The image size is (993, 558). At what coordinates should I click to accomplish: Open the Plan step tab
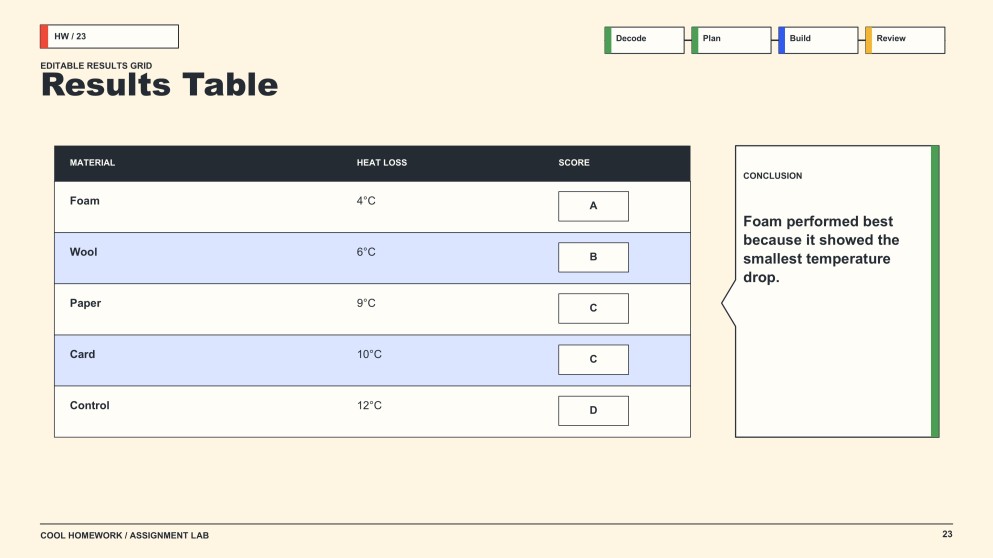pyautogui.click(x=731, y=40)
